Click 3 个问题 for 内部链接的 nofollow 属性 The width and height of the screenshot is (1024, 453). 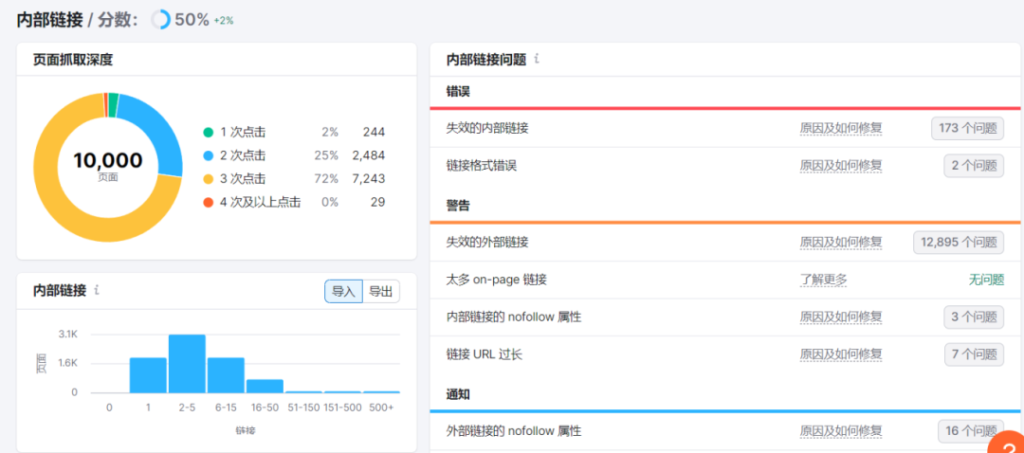tap(973, 317)
